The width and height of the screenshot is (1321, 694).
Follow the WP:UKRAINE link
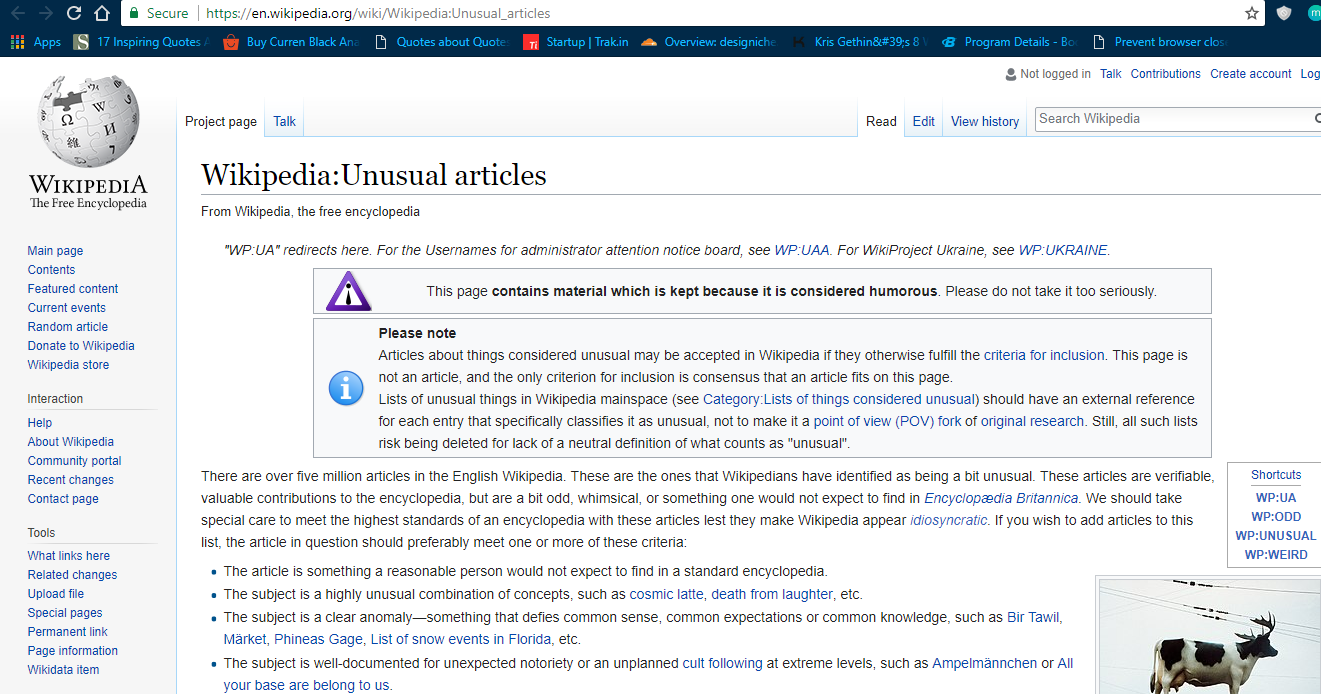pyautogui.click(x=1064, y=251)
